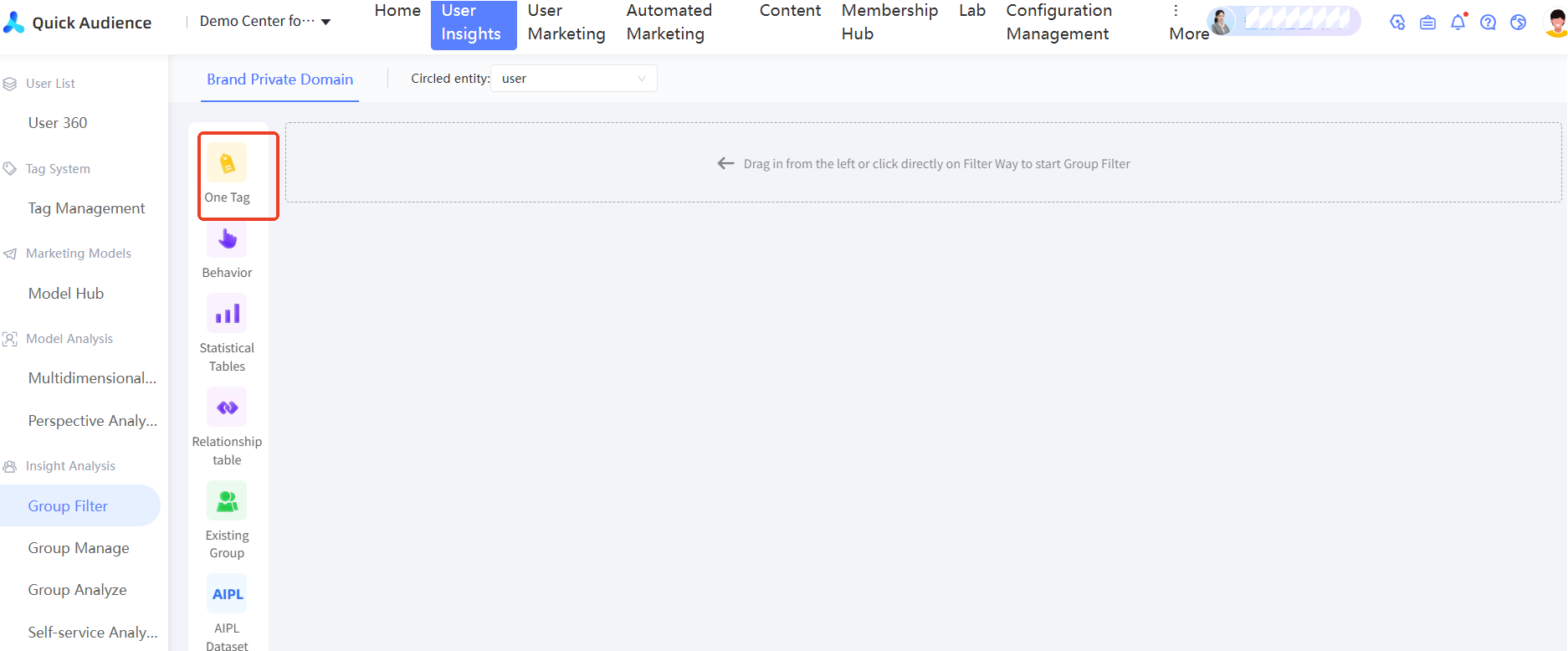Open the Content menu
This screenshot has height=651, width=1568.
pyautogui.click(x=790, y=11)
